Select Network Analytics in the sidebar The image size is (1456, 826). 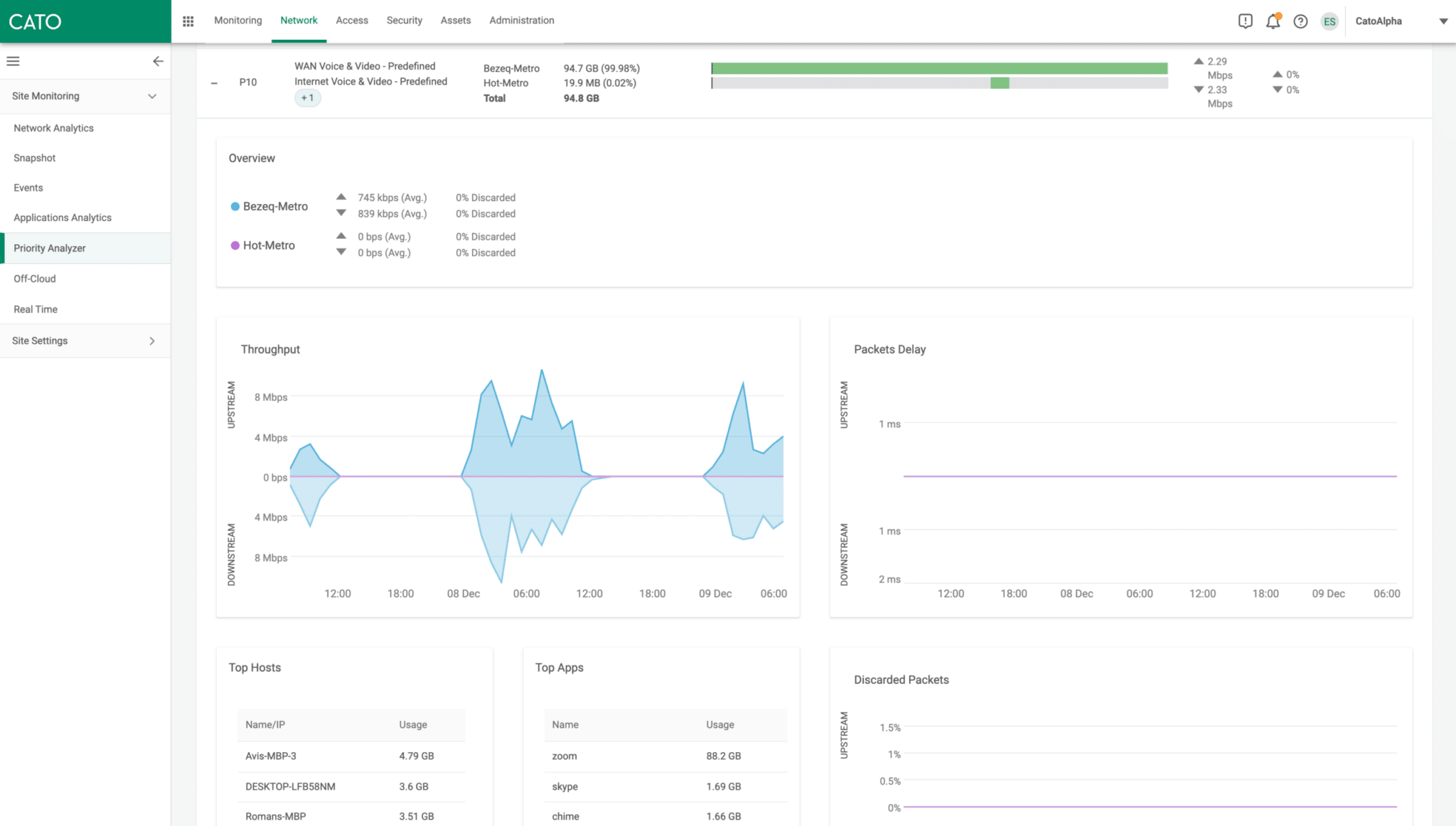coord(53,128)
